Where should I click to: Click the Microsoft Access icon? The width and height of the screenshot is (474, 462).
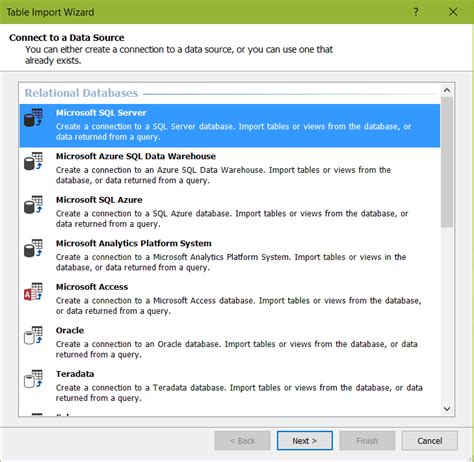(x=33, y=292)
